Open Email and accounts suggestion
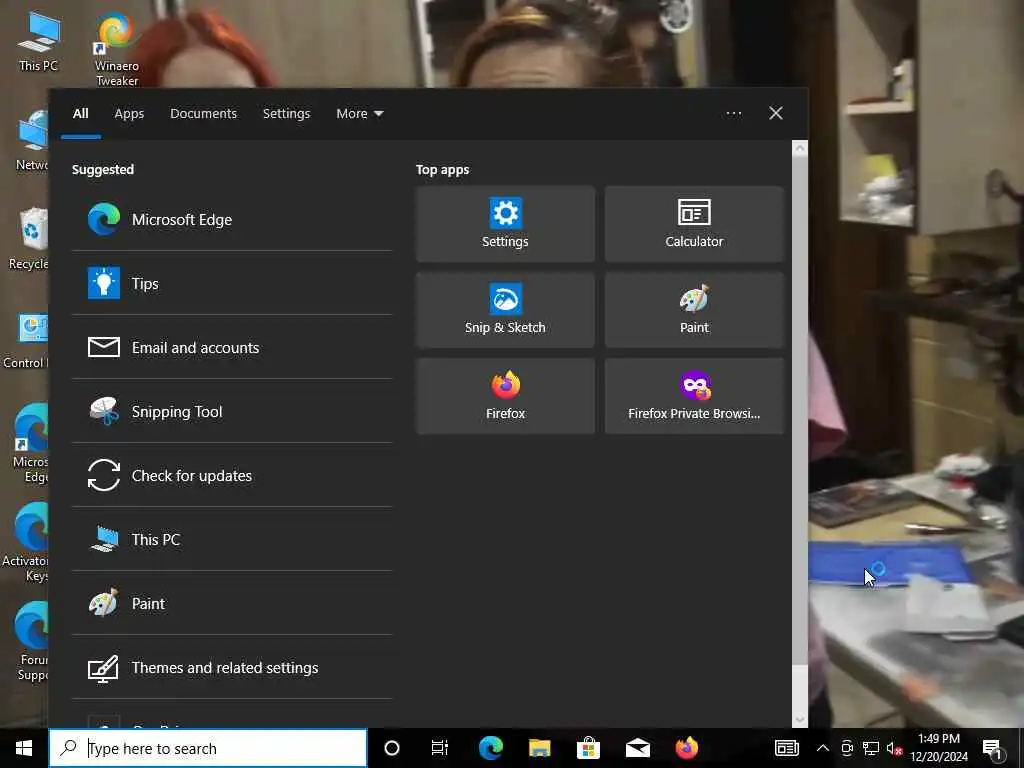Screen dimensions: 1024x768 tap(232, 347)
